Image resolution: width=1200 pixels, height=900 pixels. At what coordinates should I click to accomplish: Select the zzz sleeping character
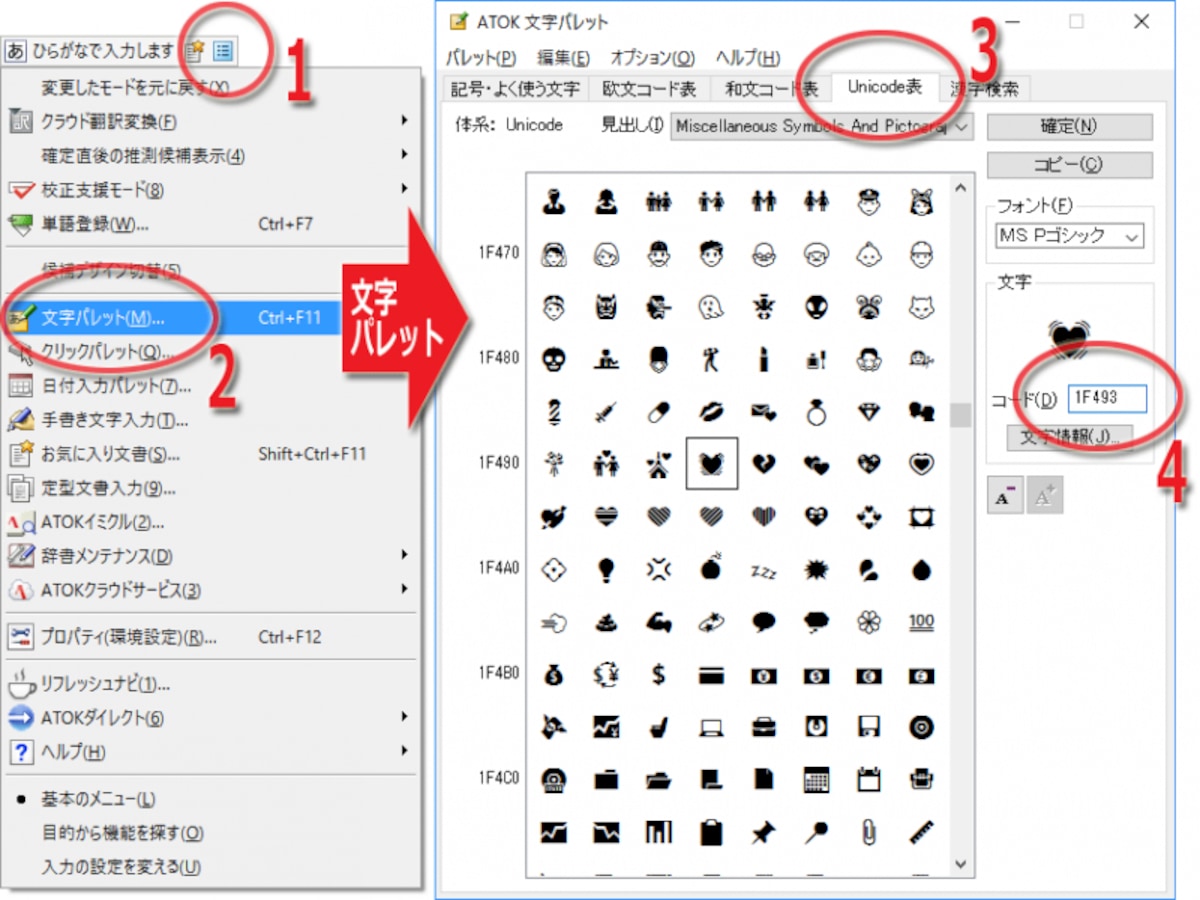[x=764, y=571]
